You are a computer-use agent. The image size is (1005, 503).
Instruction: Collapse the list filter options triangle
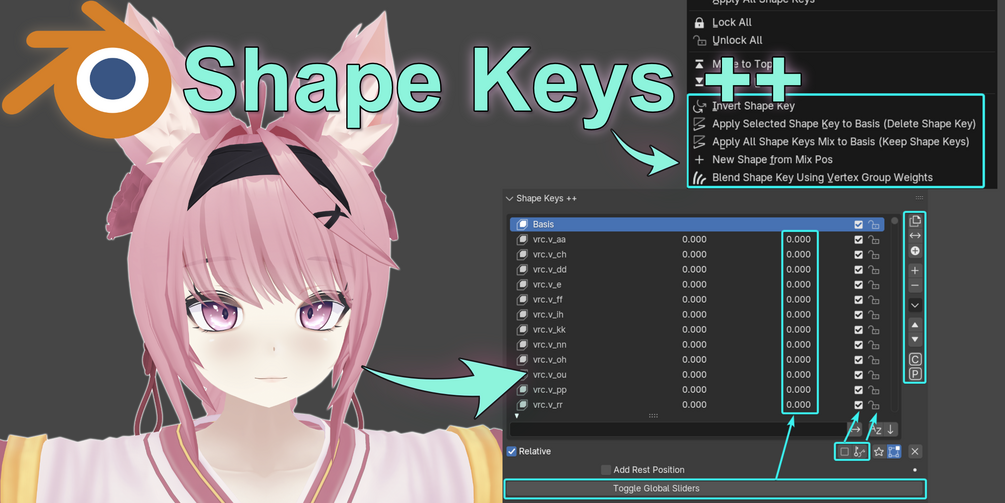tap(517, 416)
